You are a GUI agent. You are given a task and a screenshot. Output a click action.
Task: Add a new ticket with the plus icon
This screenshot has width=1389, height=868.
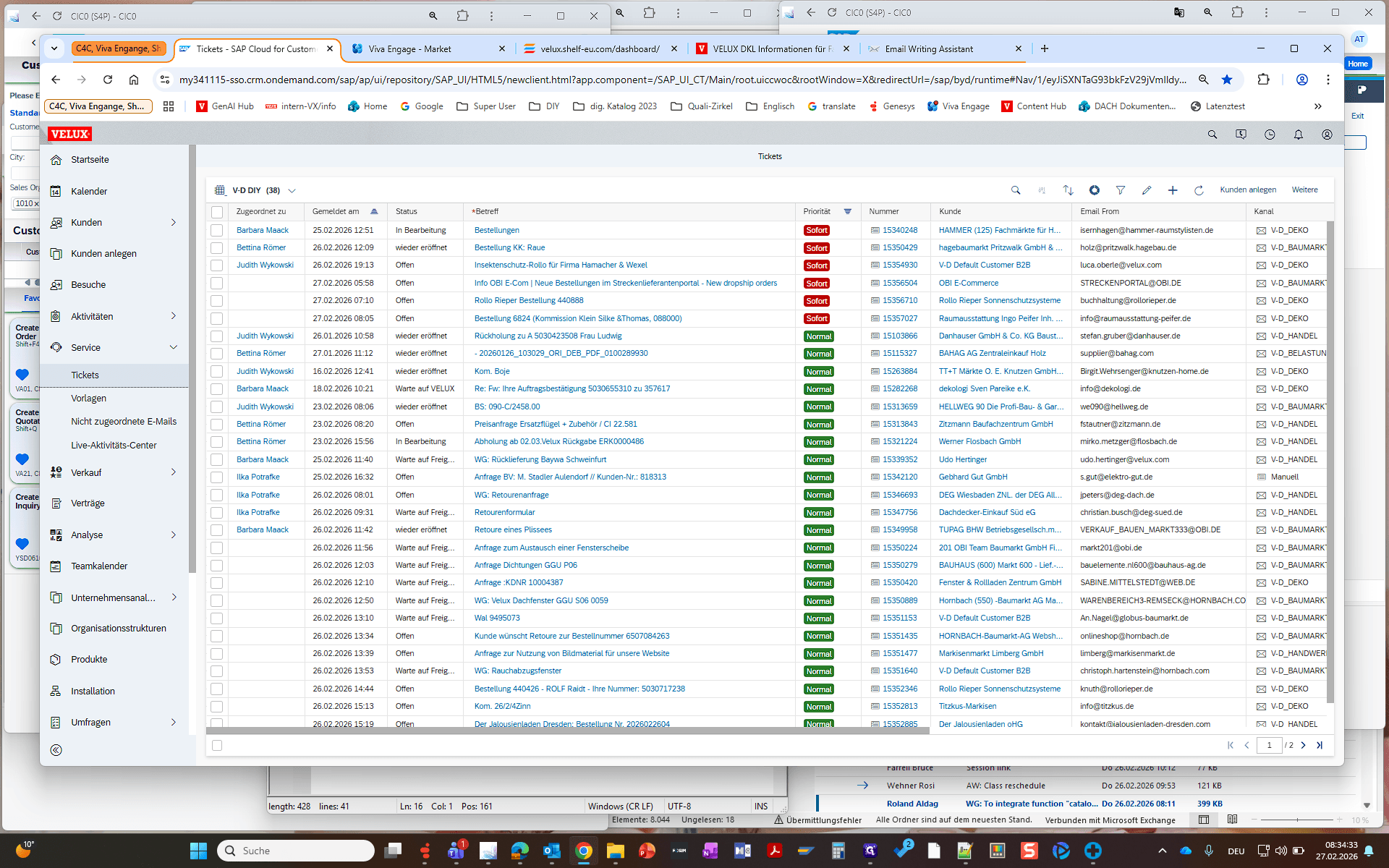click(x=1173, y=190)
